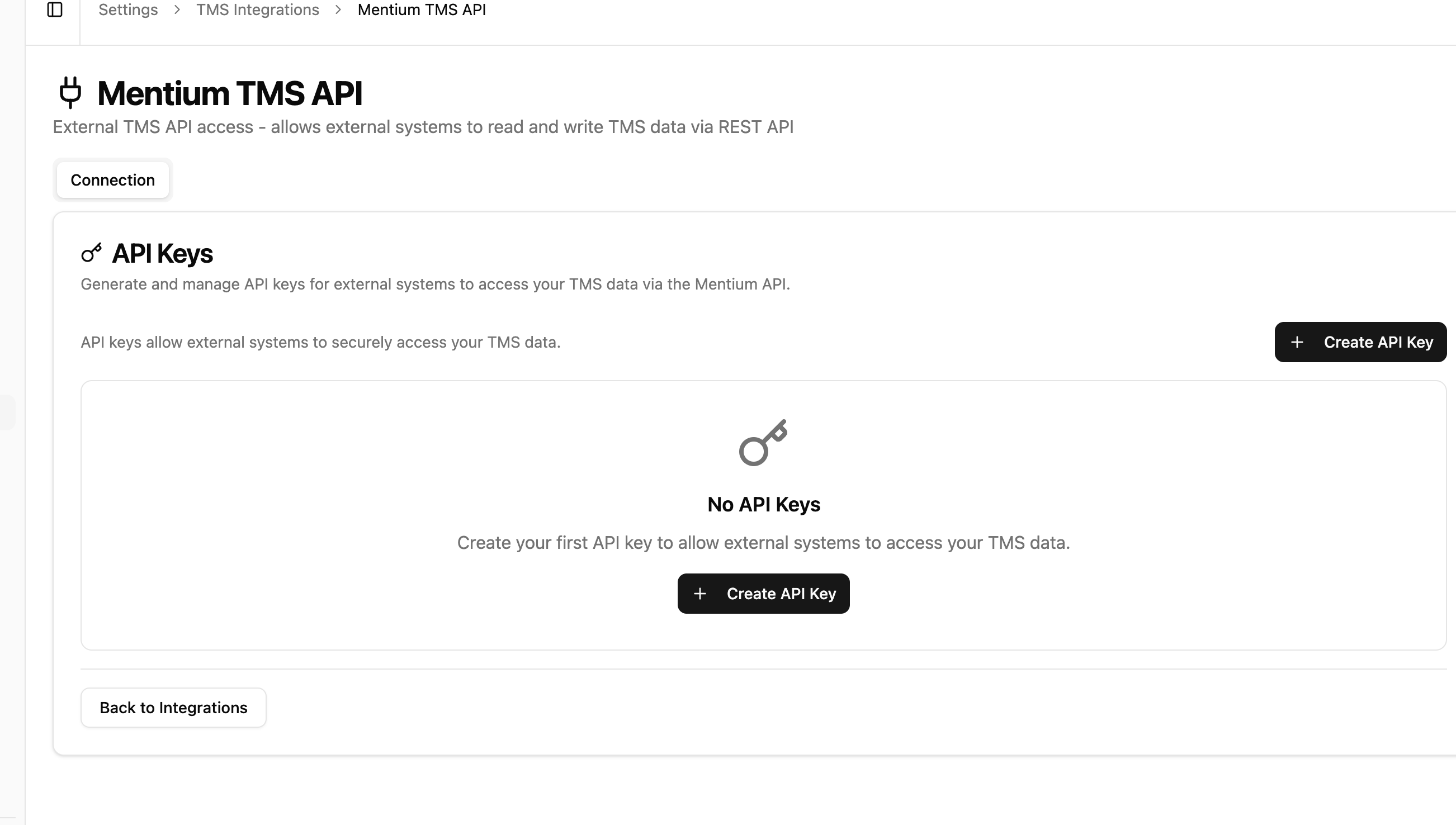Viewport: 1456px width, 825px height.
Task: Click the plug icon beside Mentium TMS API title
Action: 70,92
